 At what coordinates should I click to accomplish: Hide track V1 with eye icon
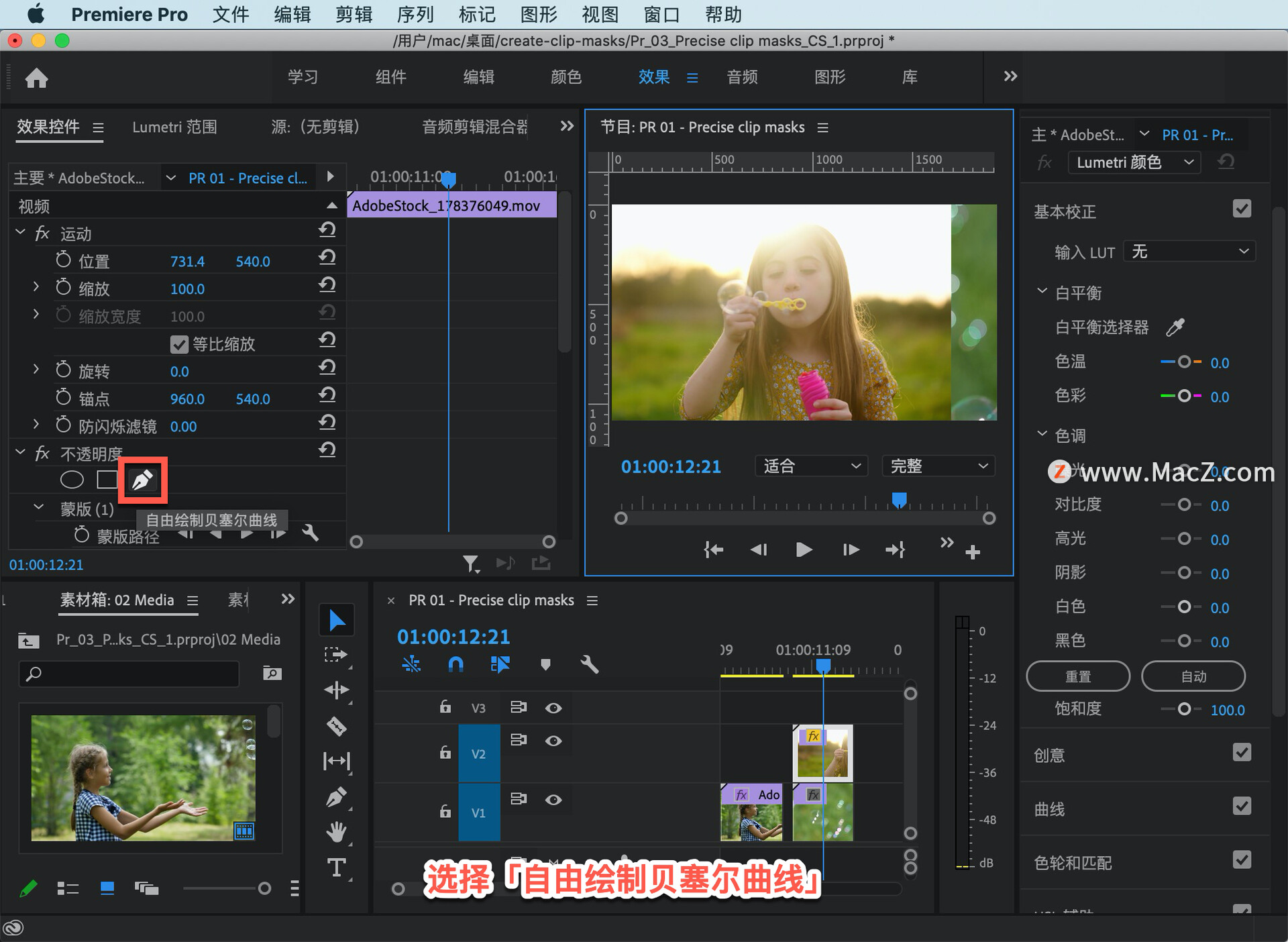(x=553, y=800)
